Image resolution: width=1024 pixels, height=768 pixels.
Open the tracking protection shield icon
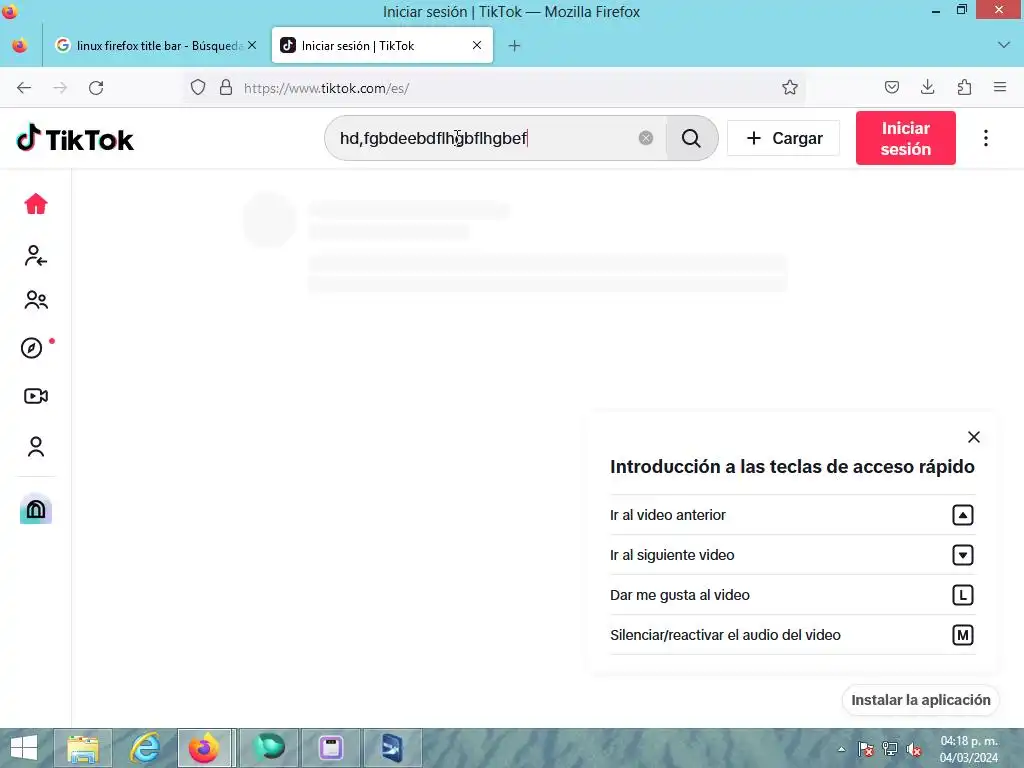[x=198, y=88]
